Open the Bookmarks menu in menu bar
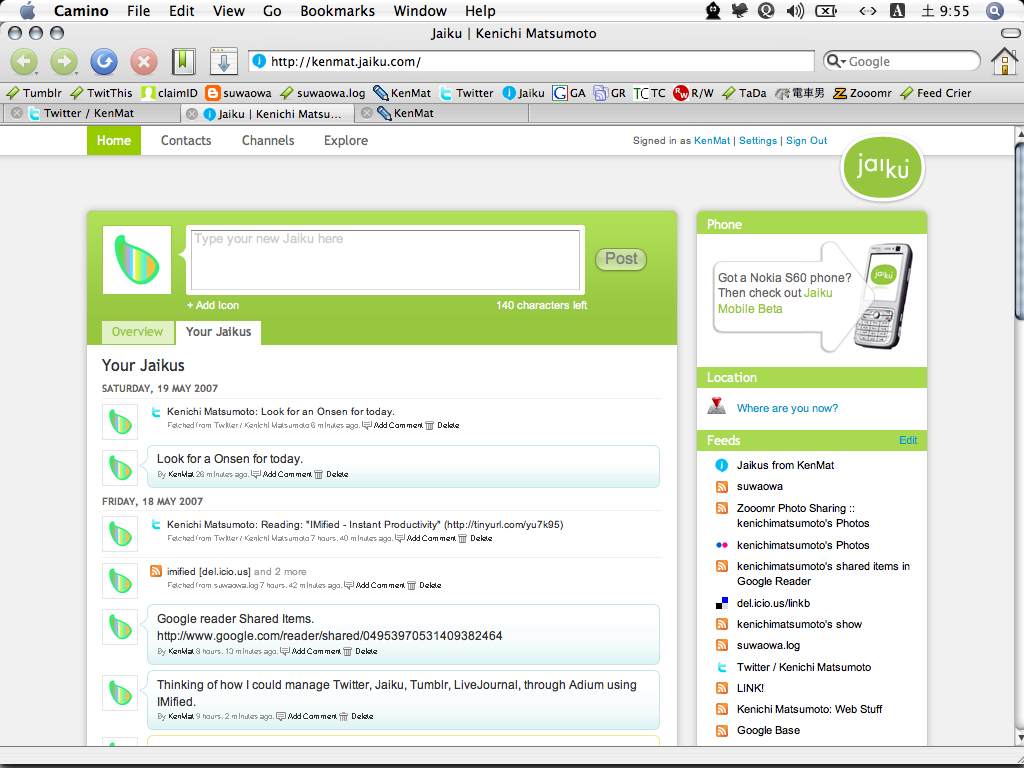This screenshot has height=768, width=1024. coord(338,11)
